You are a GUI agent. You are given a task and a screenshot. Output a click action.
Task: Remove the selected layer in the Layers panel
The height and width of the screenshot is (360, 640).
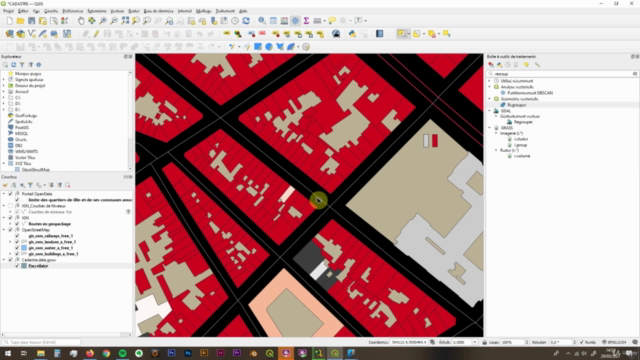pos(68,185)
